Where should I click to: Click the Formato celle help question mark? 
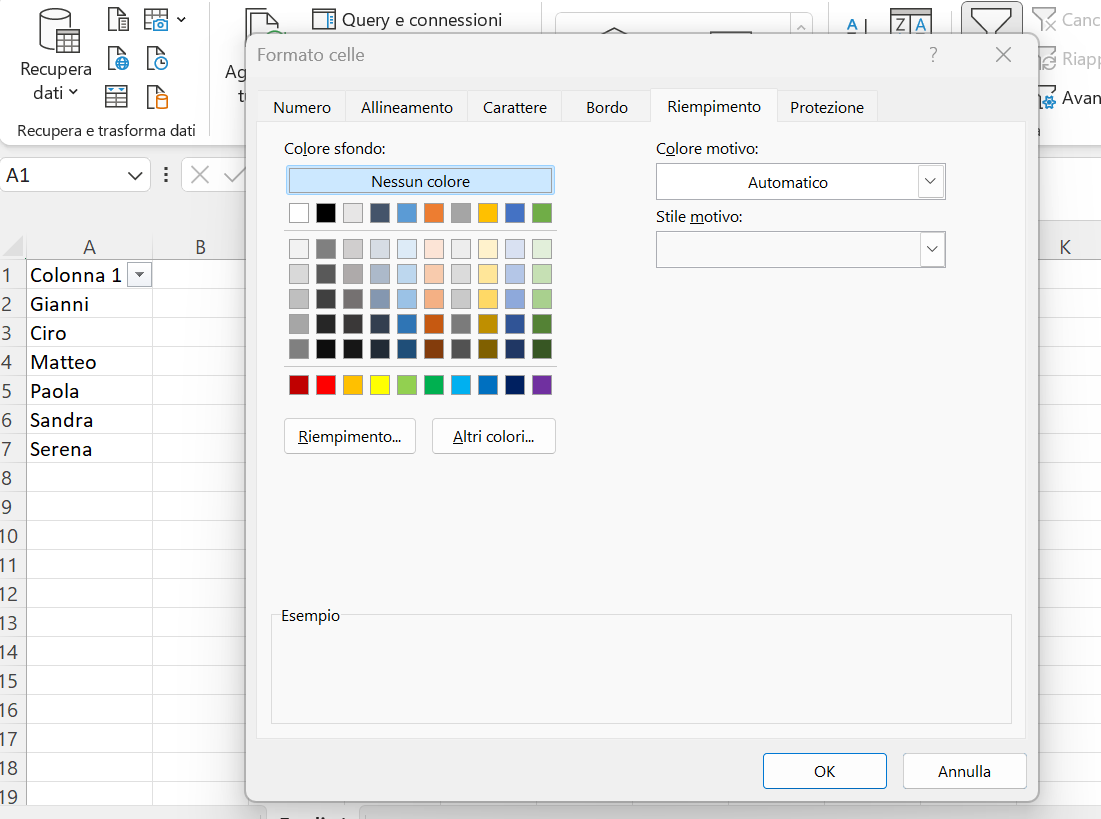coord(933,55)
